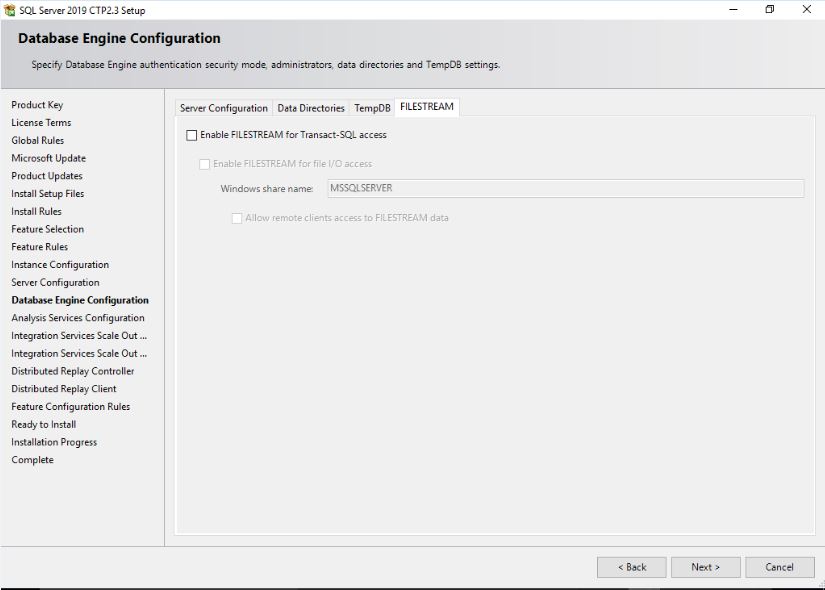Tick Enable FILESTREAM for file I/O access

pyautogui.click(x=205, y=164)
